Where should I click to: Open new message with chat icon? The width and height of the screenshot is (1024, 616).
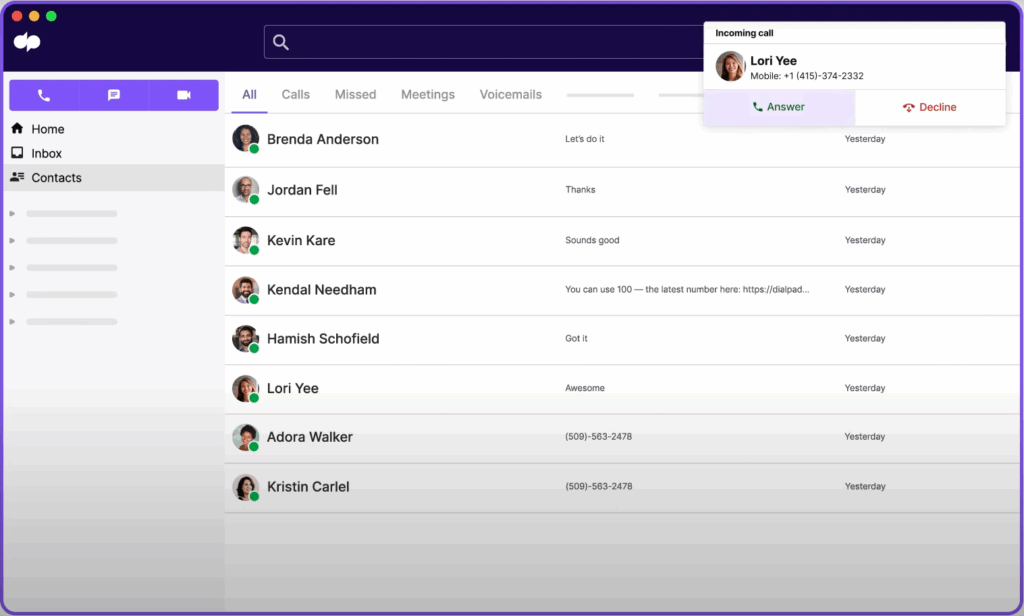(x=114, y=95)
